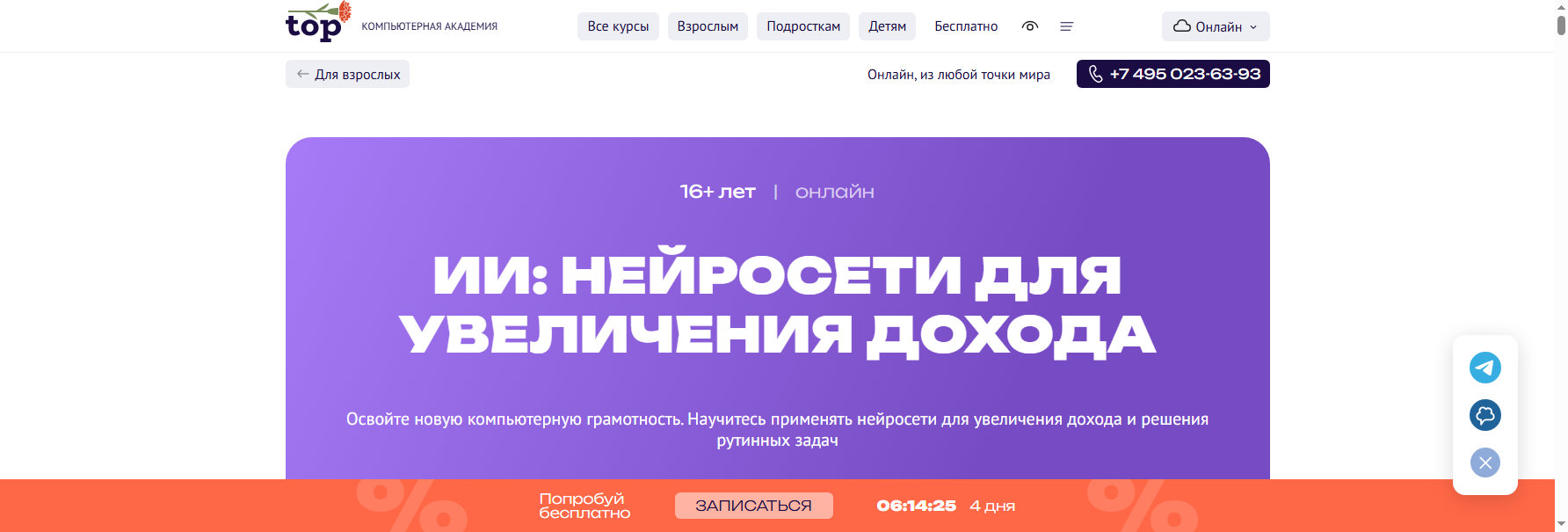Click the phone handset icon
The width and height of the screenshot is (1568, 532).
pos(1095,74)
